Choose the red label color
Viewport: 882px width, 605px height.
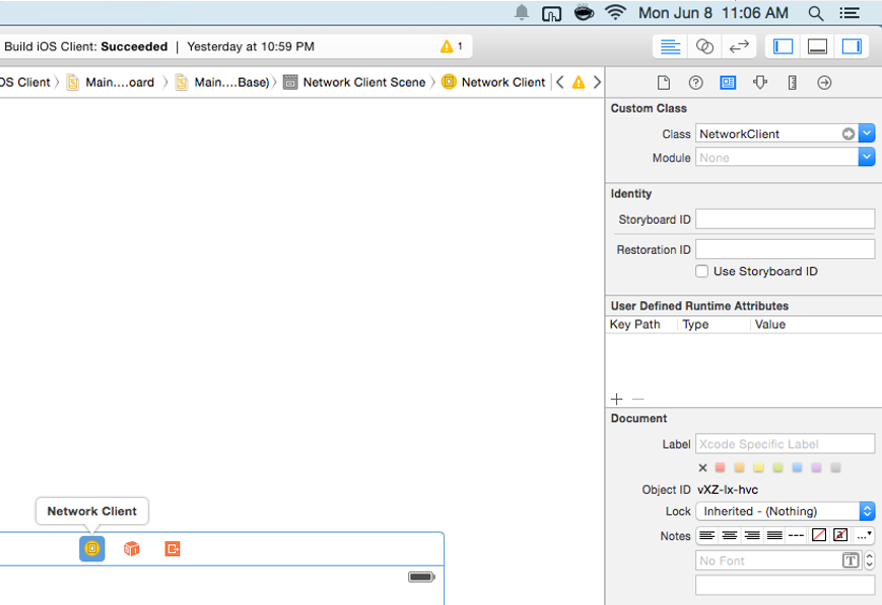(720, 467)
